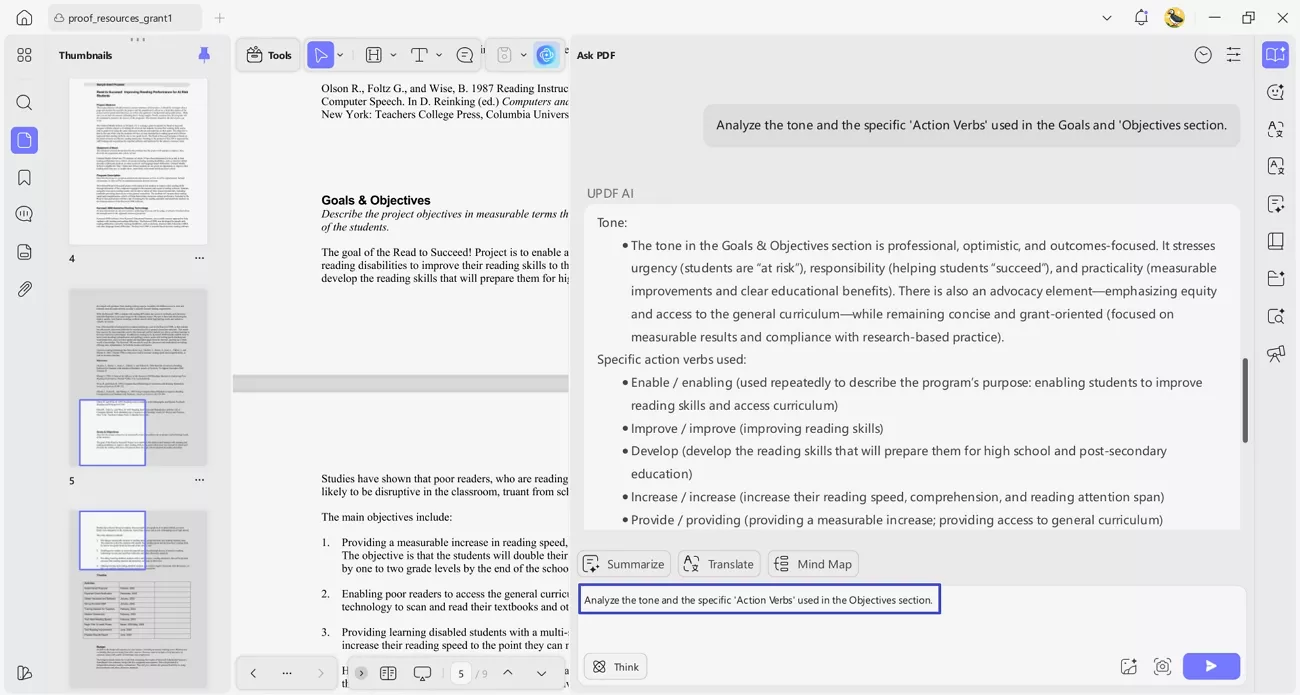This screenshot has width=1300, height=695.
Task: Click the sent question message bubble
Action: pos(971,125)
